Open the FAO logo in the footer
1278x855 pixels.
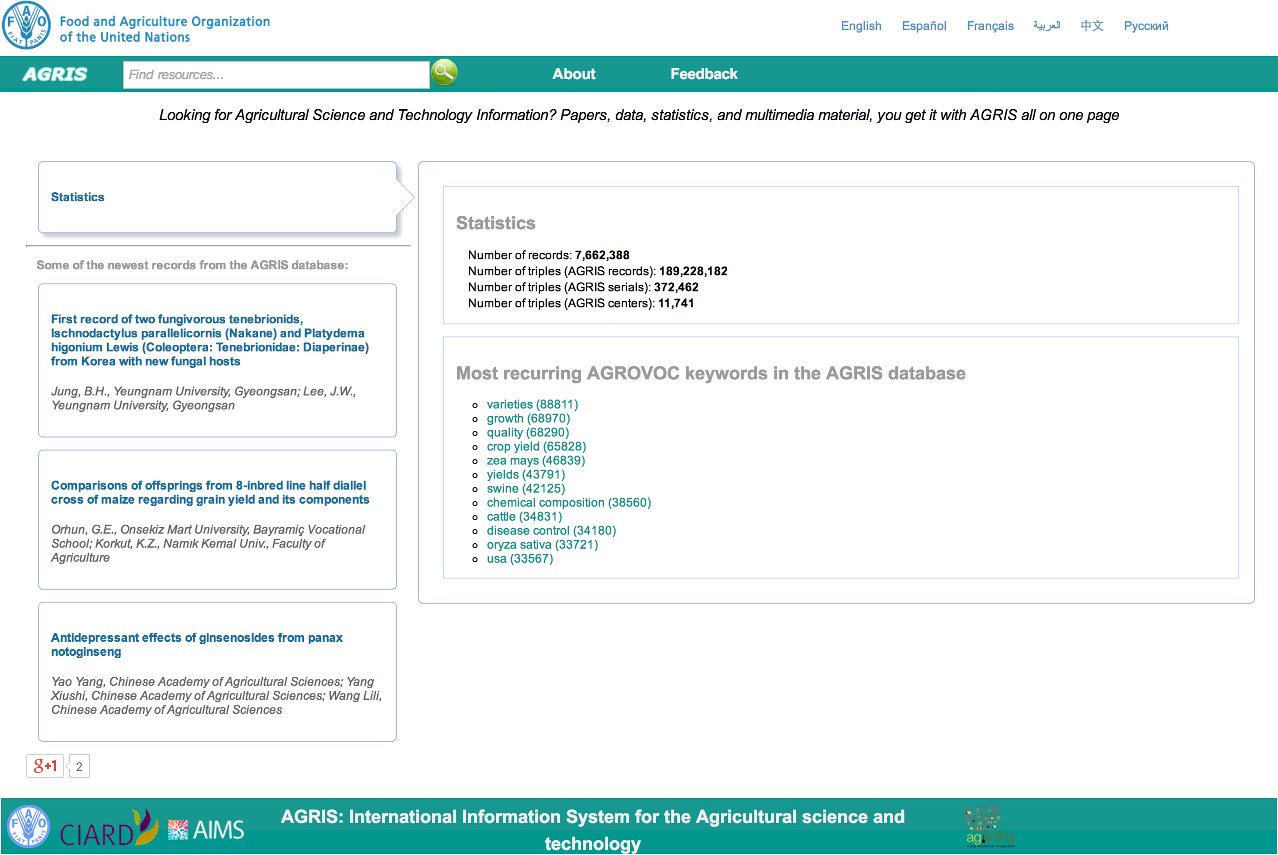[x=28, y=827]
